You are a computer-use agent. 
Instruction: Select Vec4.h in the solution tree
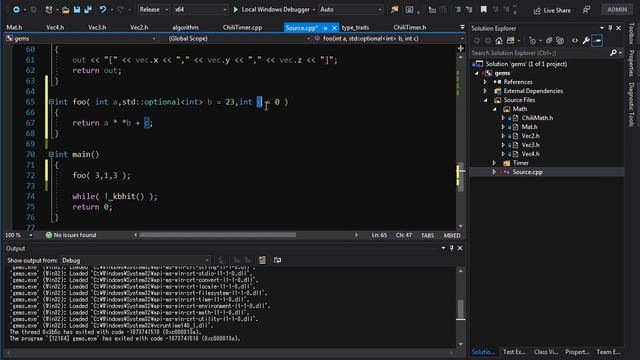tap(530, 154)
